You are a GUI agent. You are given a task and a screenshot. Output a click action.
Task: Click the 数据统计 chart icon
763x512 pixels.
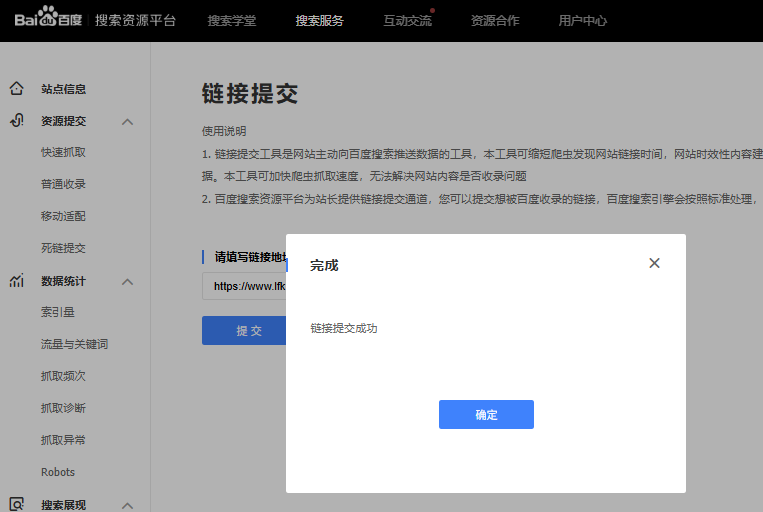pyautogui.click(x=17, y=281)
